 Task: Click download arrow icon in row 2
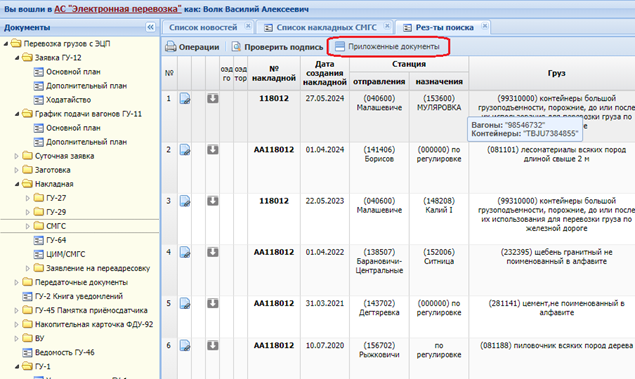click(213, 150)
